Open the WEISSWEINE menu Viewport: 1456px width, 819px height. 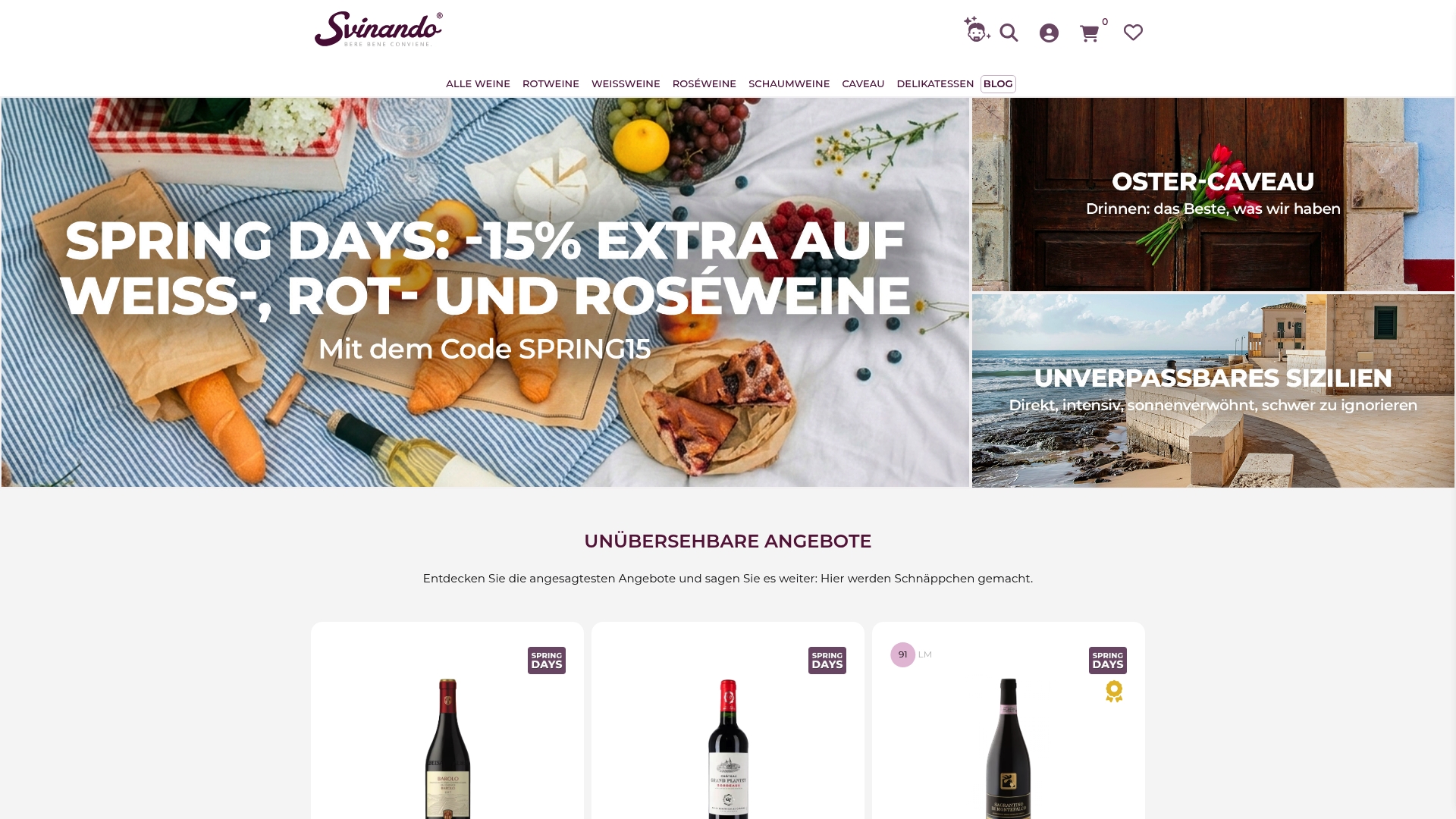[x=626, y=84]
